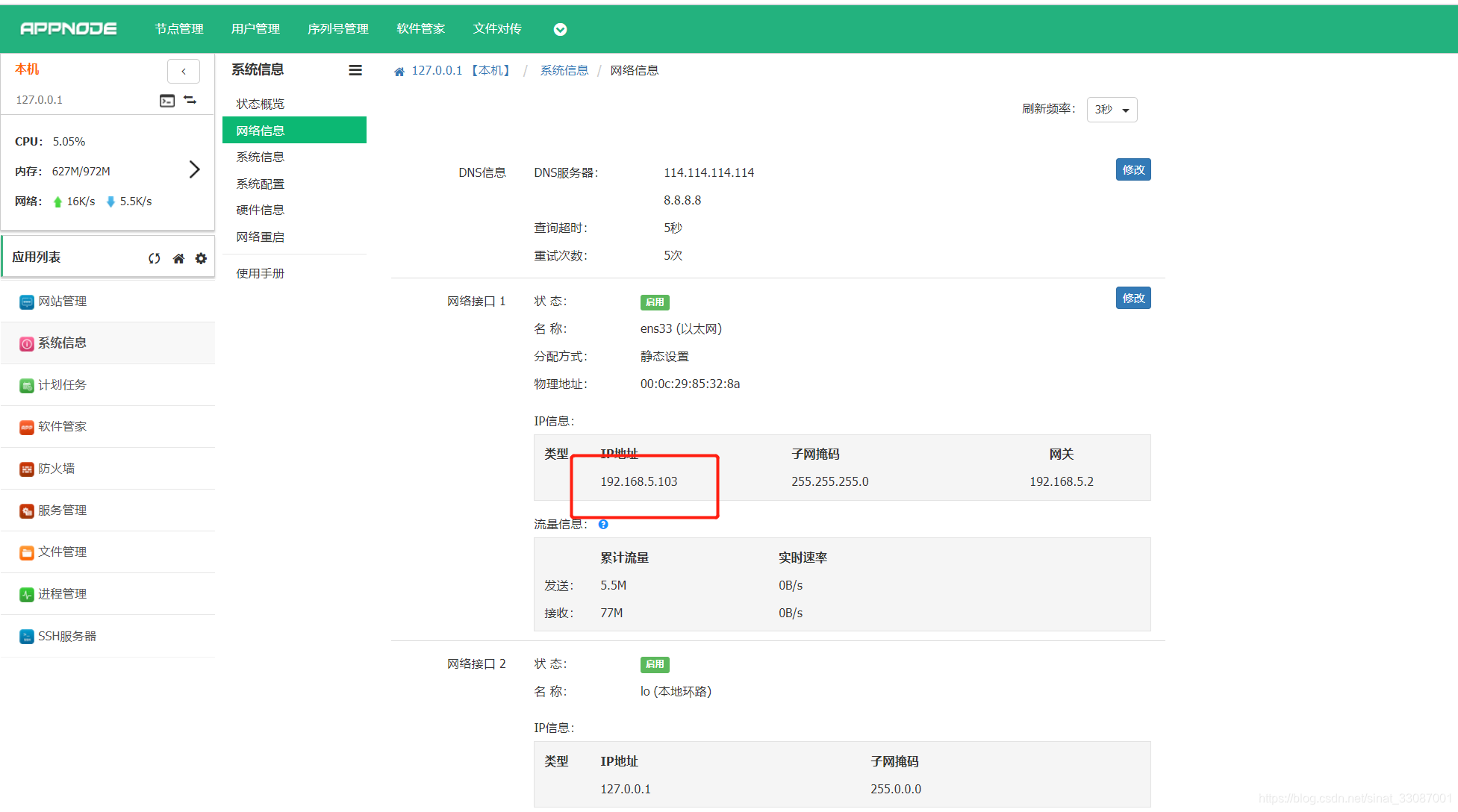Screen dimensions: 1458x812
Task: Open 网站管理 text link
Action: 63,301
